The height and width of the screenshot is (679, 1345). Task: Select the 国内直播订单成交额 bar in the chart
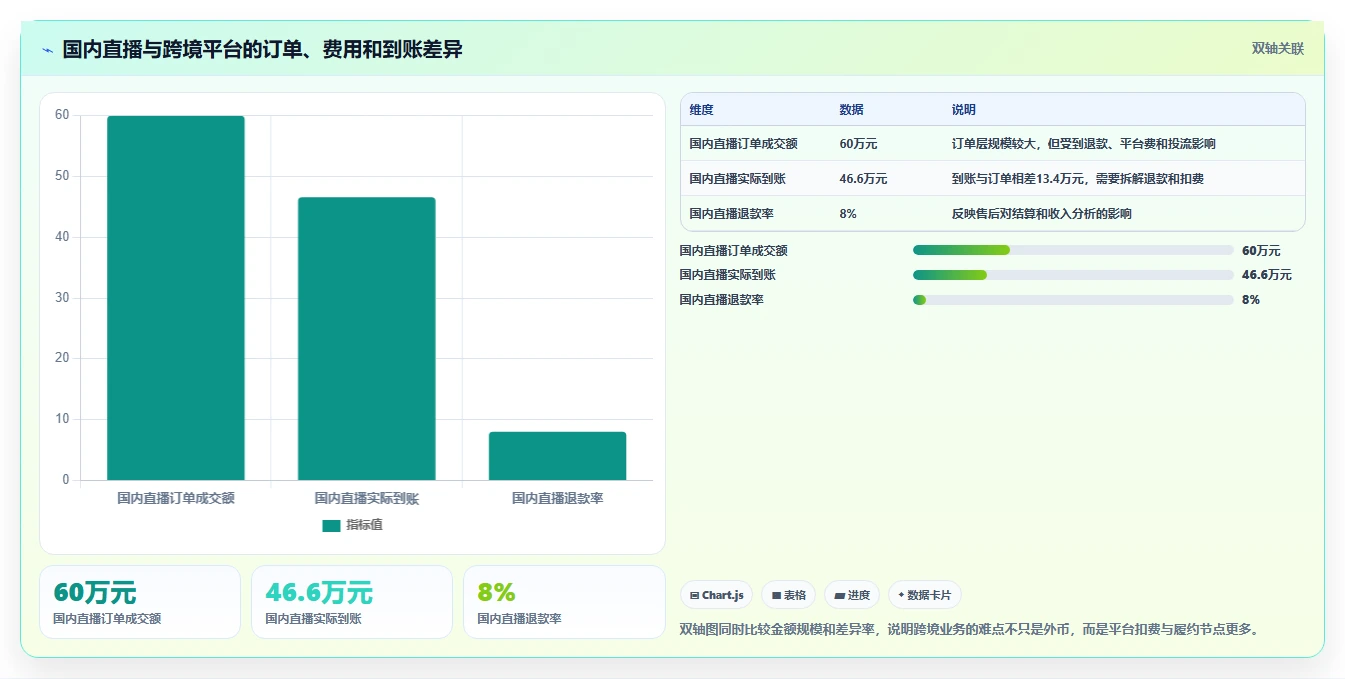[x=176, y=298]
